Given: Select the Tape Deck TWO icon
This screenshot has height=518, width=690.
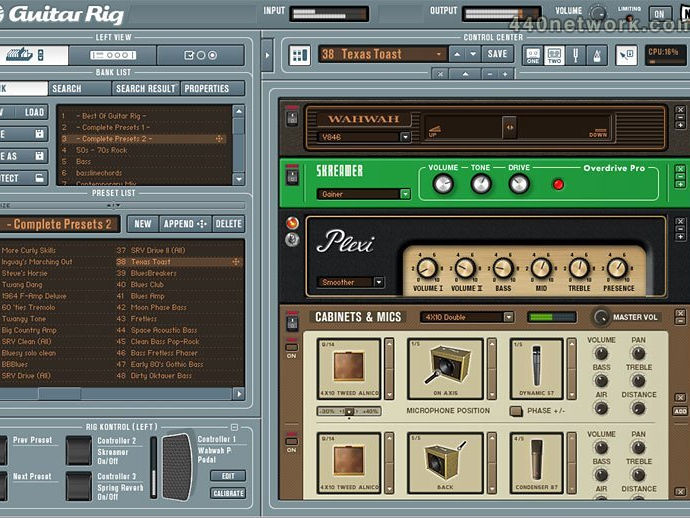Looking at the screenshot, I should click(554, 56).
